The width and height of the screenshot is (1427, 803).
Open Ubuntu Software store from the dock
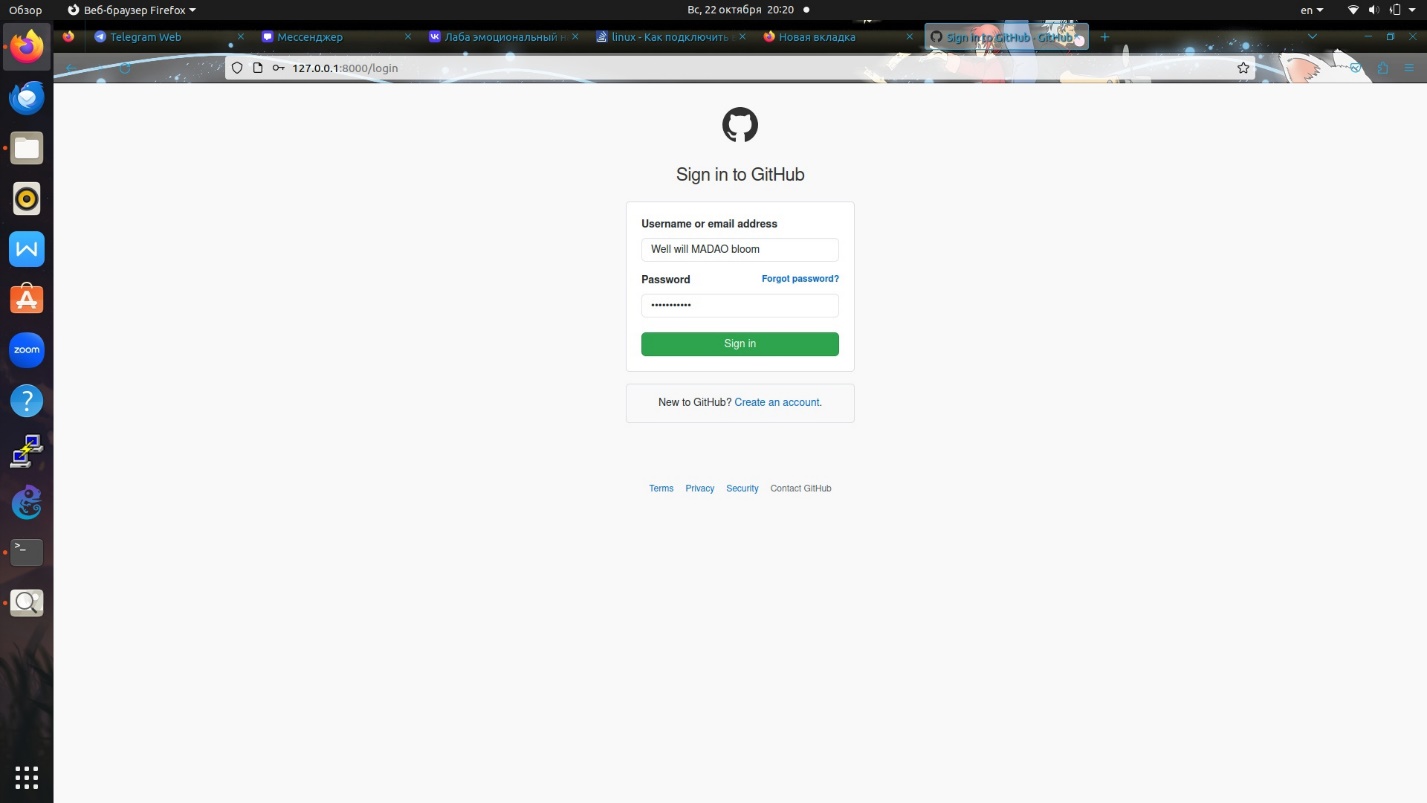27,299
